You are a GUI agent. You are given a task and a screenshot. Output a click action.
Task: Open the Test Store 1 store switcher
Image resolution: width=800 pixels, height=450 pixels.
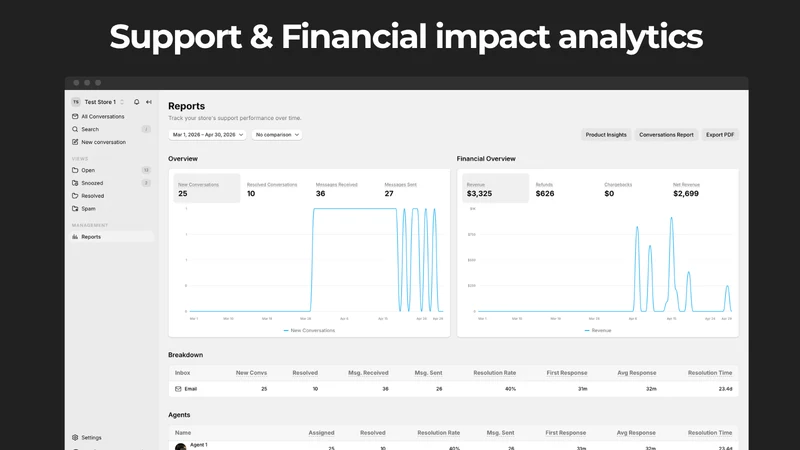(98, 102)
